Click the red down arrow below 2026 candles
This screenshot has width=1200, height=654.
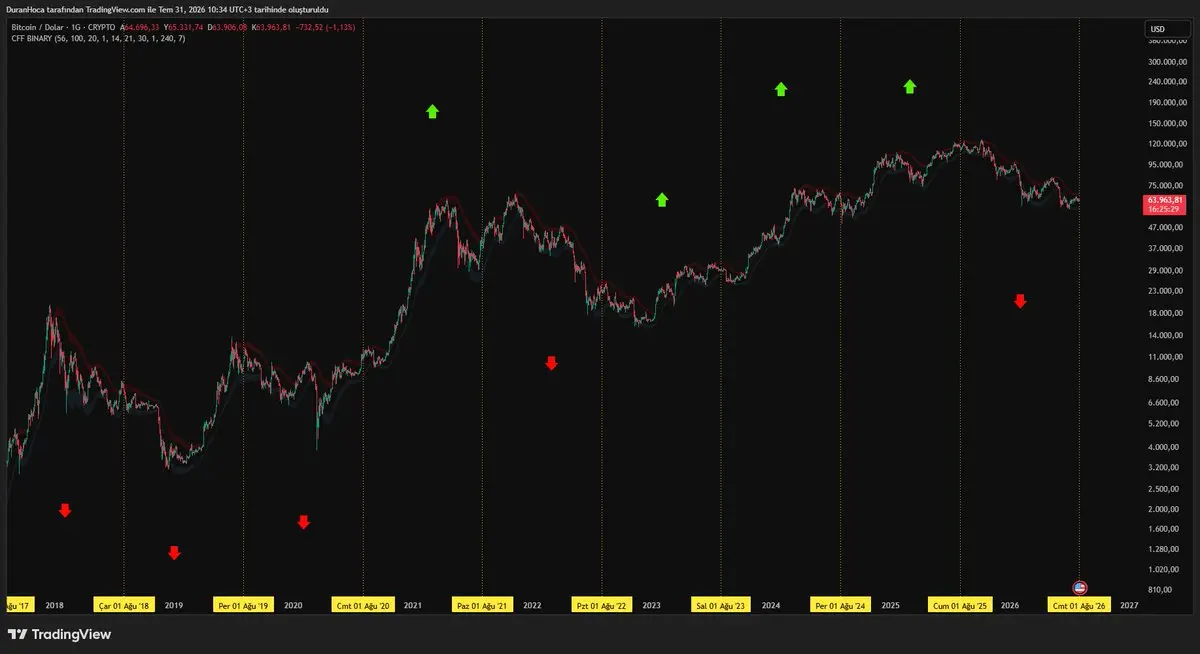point(1020,300)
